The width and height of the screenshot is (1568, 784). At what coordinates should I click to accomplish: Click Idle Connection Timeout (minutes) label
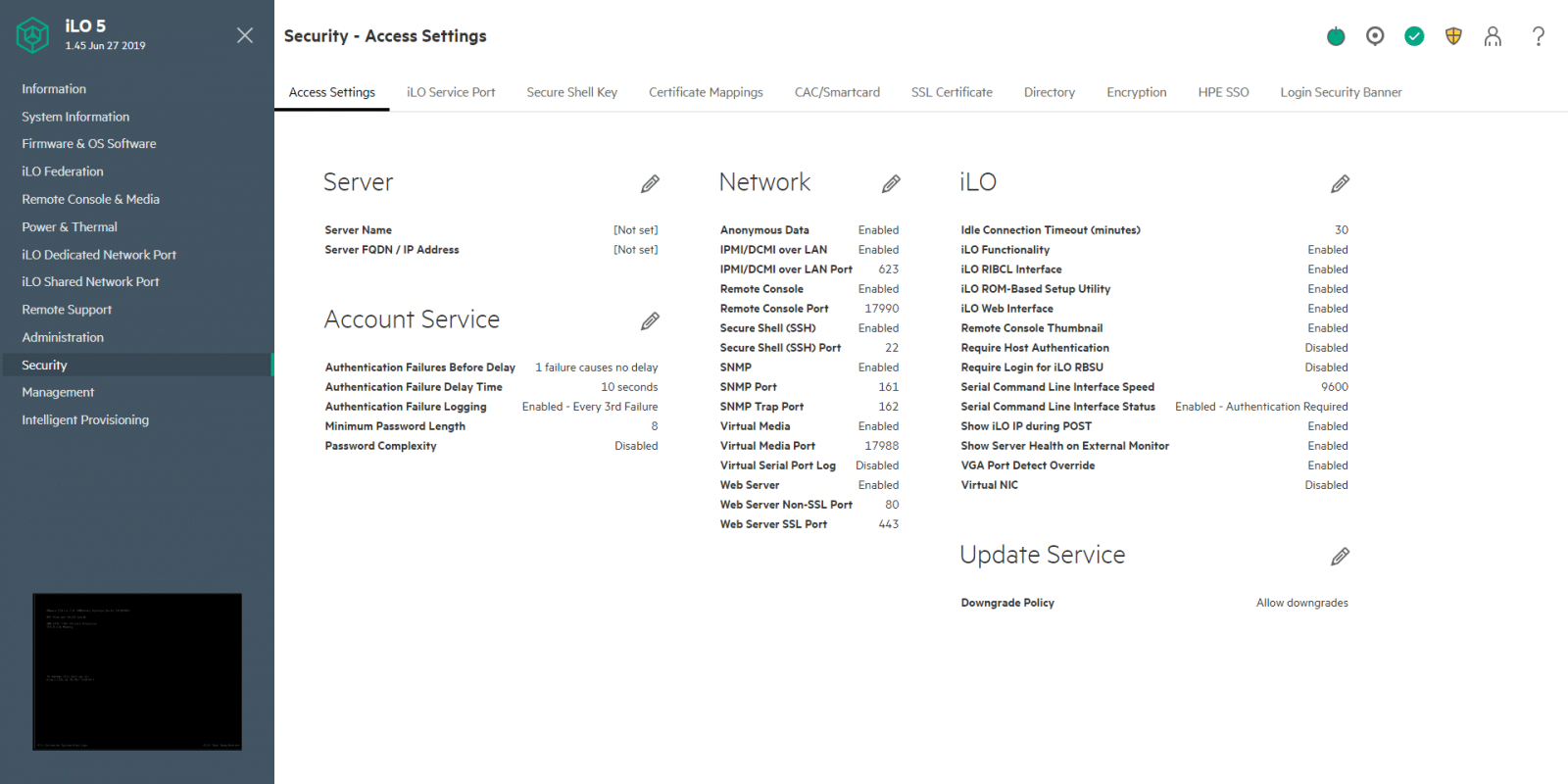point(1051,230)
